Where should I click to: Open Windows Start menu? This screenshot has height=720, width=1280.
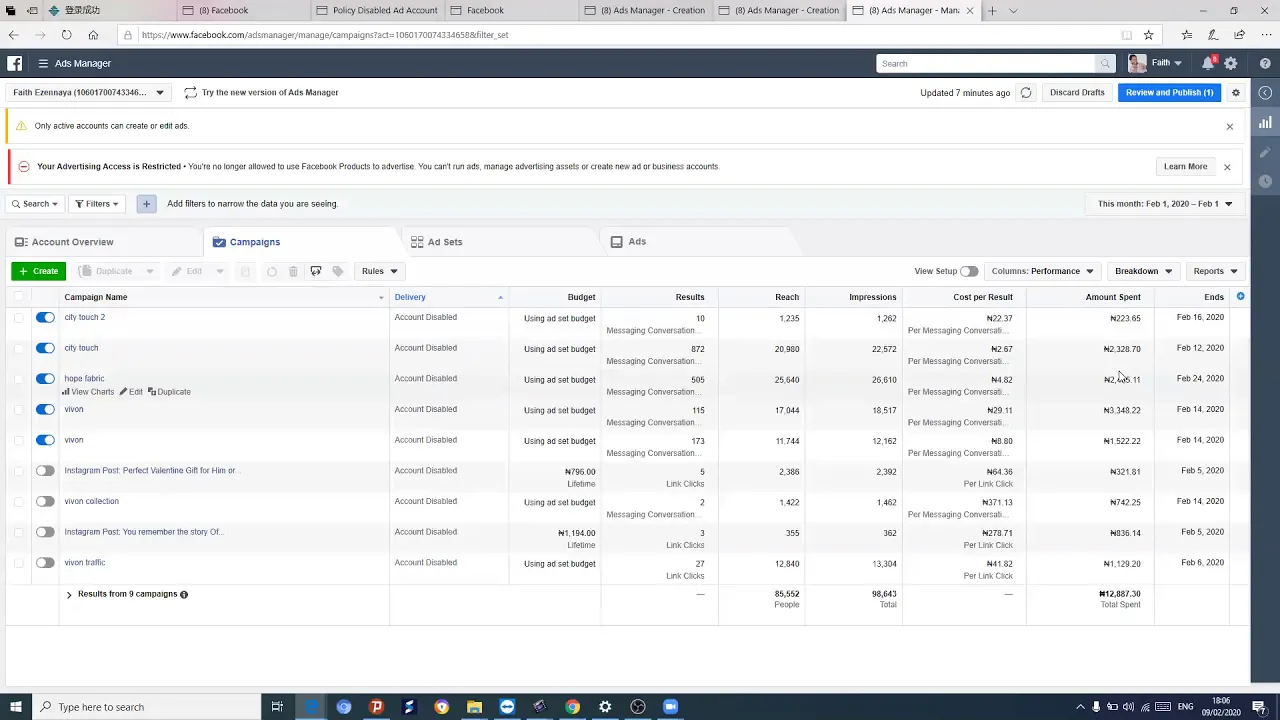coord(15,707)
